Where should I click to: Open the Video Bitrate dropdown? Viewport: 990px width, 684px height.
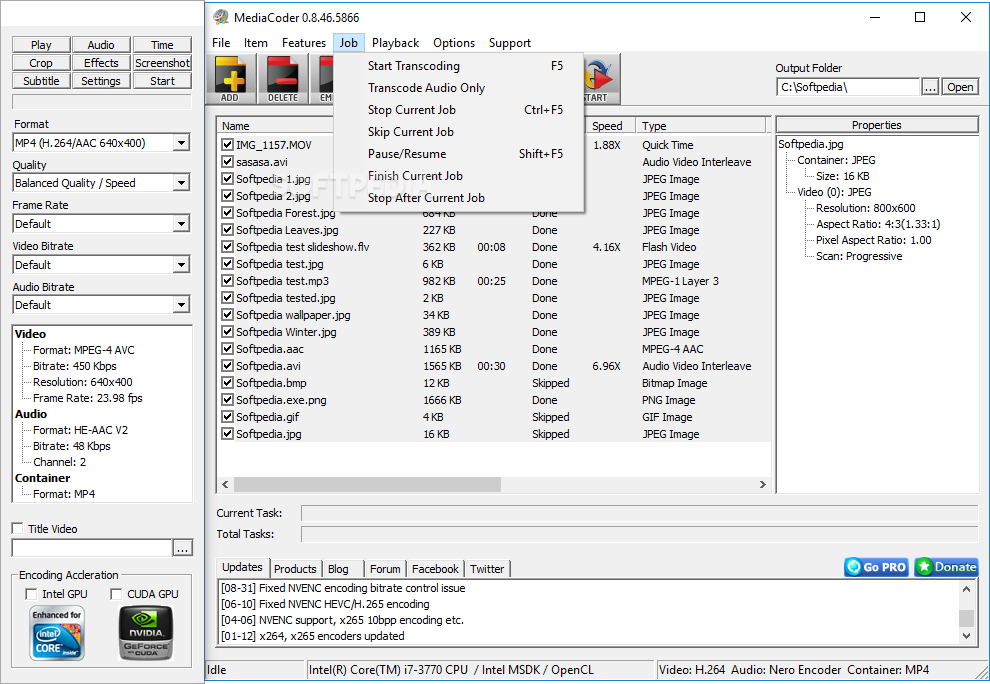tap(181, 265)
